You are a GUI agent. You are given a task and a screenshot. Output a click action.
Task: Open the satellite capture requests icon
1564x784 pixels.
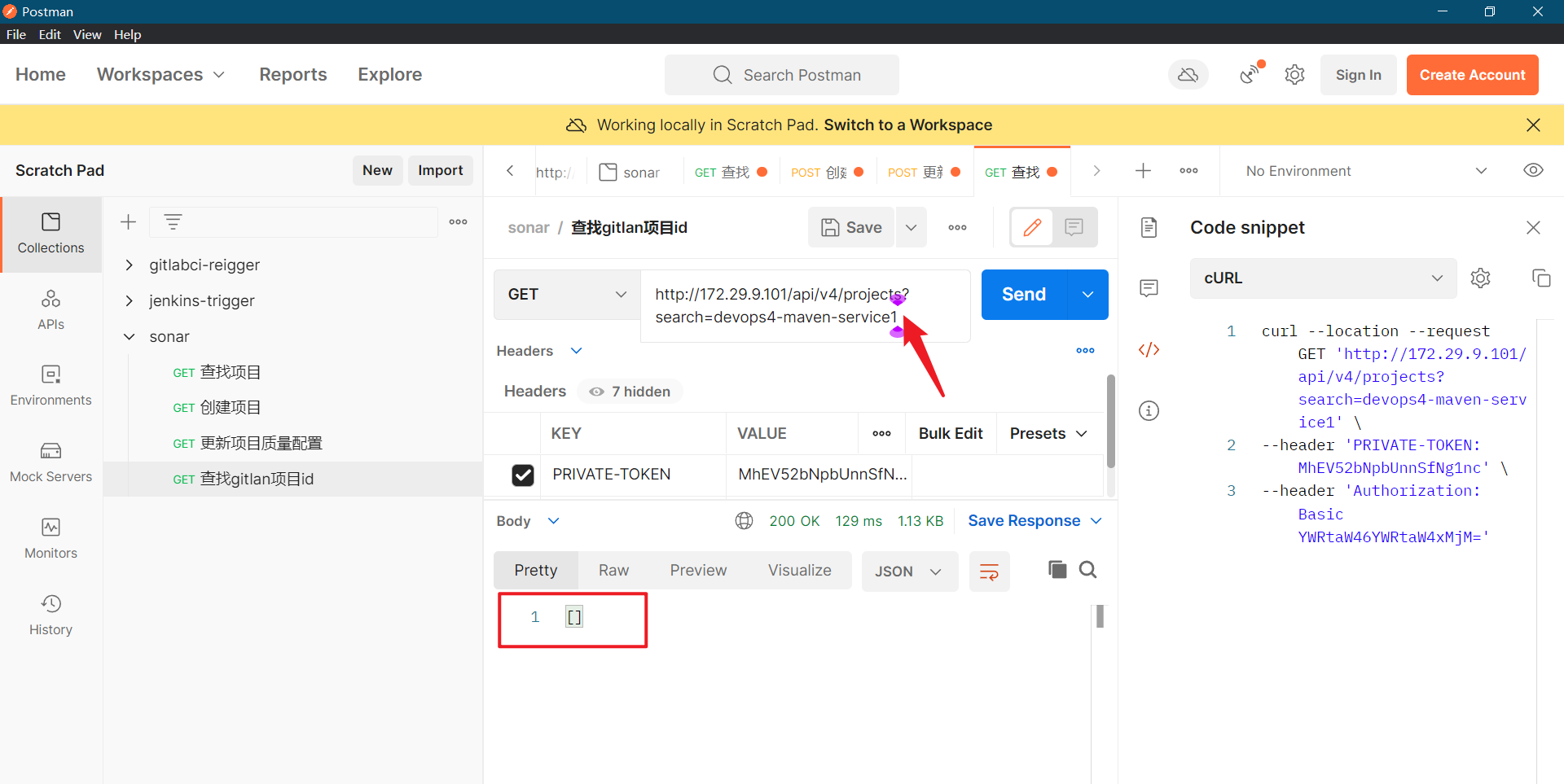tap(1250, 74)
